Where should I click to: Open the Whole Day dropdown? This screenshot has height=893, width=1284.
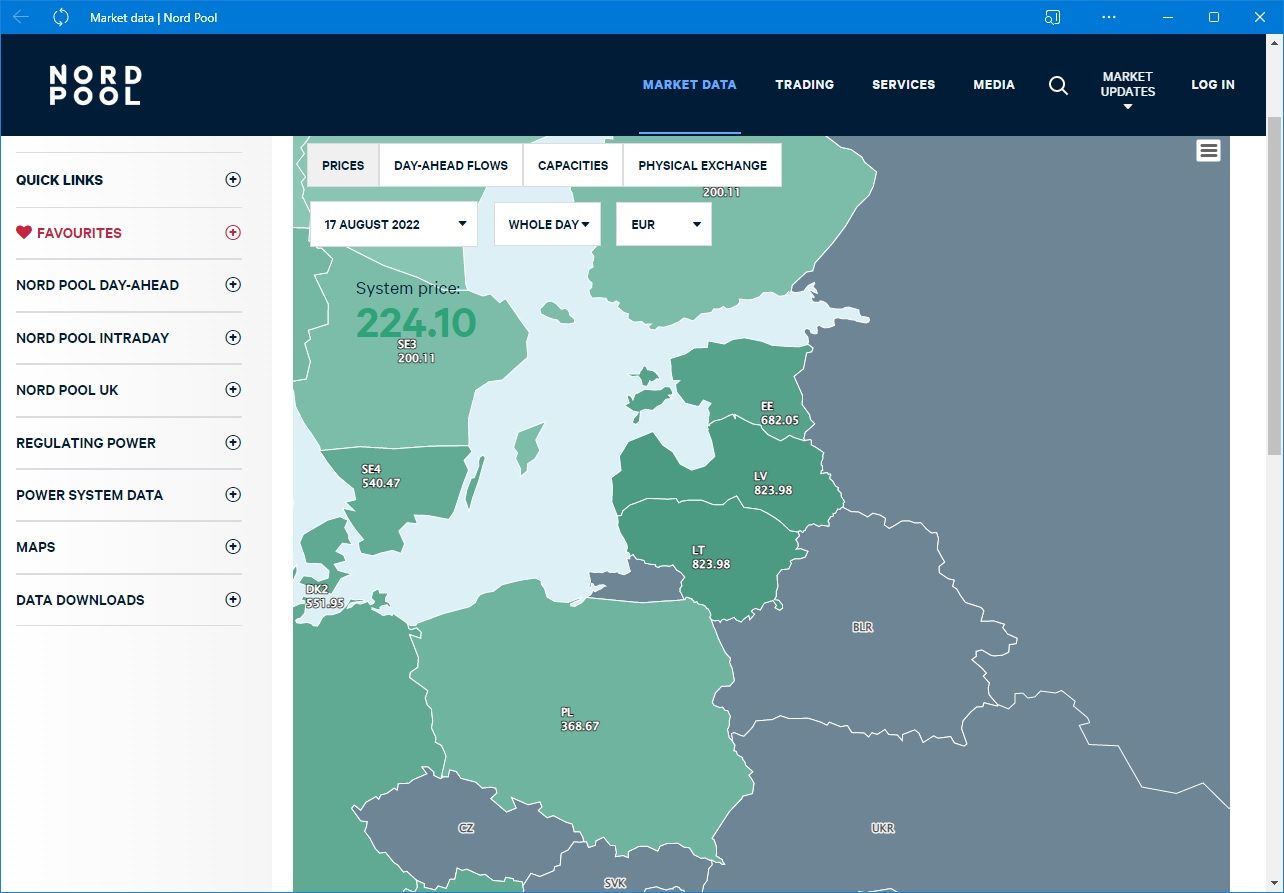(x=548, y=224)
